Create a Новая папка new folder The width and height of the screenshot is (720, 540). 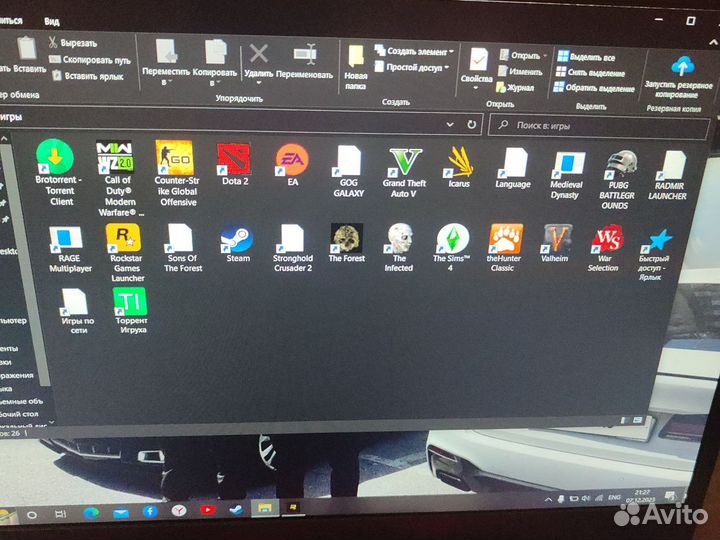[355, 67]
